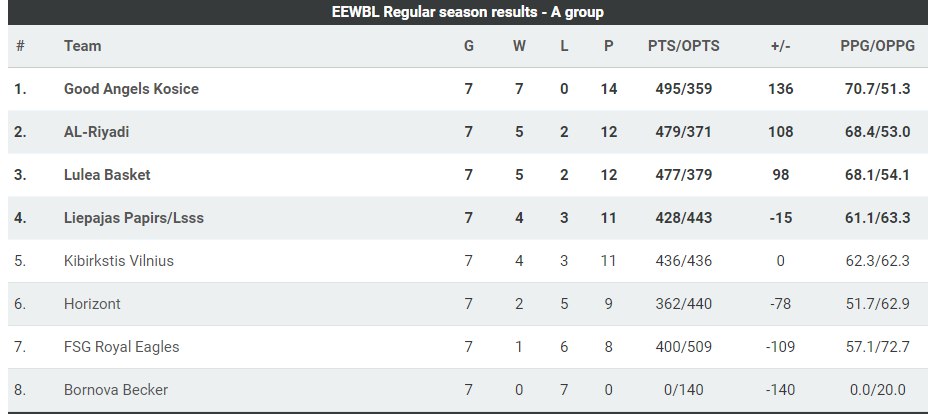
Task: Select Lulea Basket team name
Action: tap(107, 175)
